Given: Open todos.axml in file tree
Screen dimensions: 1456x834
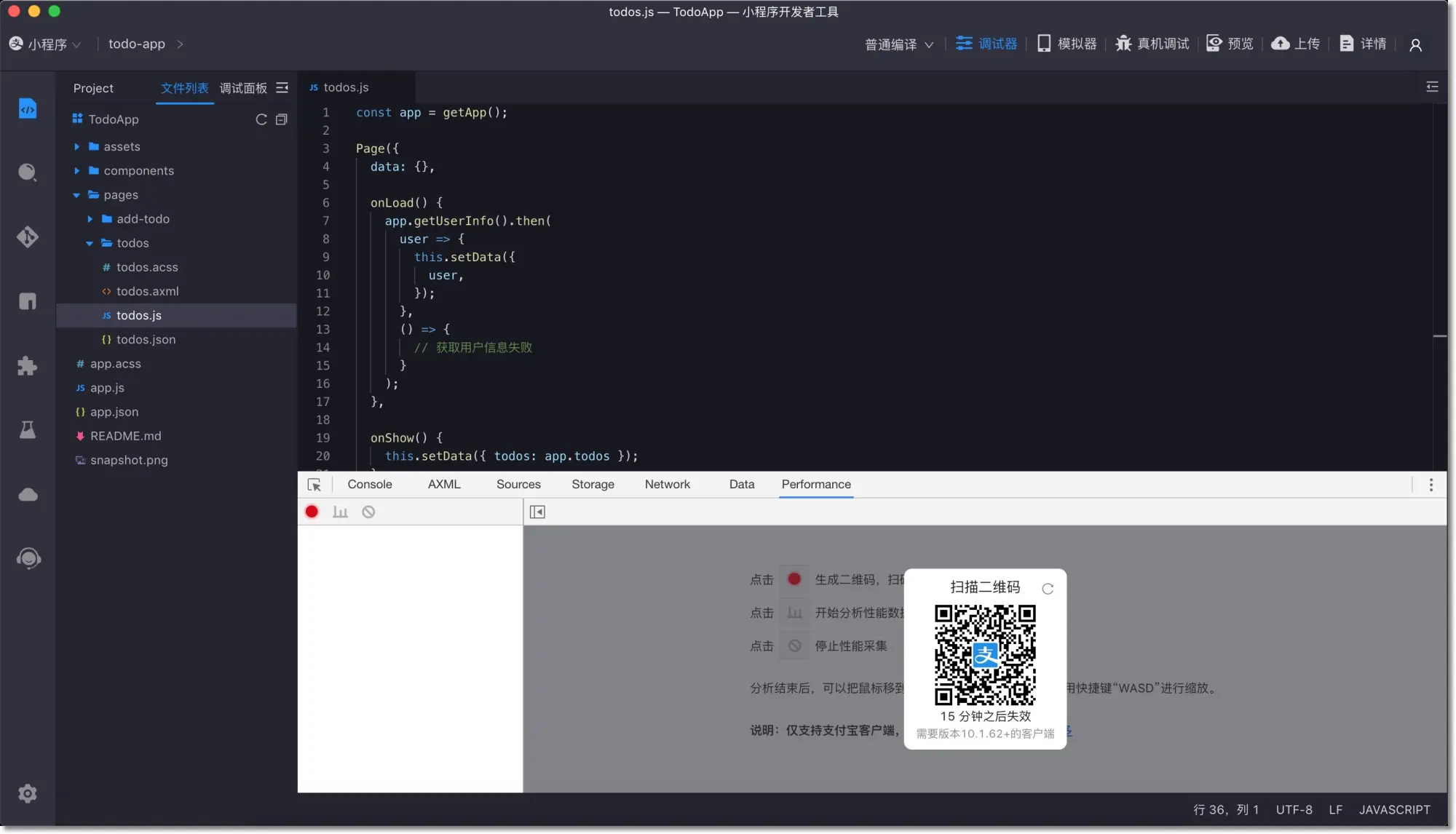Looking at the screenshot, I should 147,291.
